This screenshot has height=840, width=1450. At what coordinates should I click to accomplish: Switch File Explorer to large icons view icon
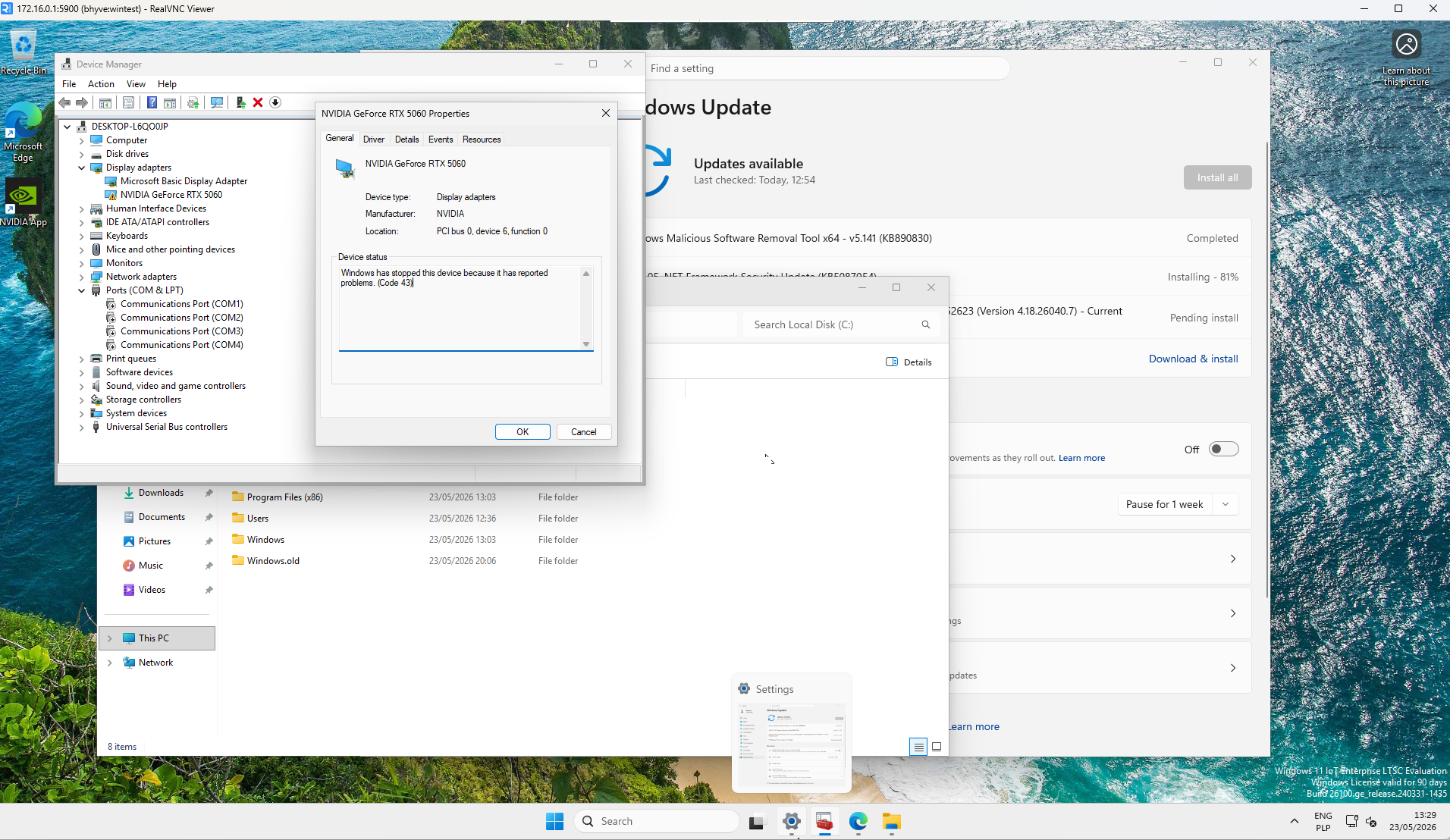coord(937,747)
